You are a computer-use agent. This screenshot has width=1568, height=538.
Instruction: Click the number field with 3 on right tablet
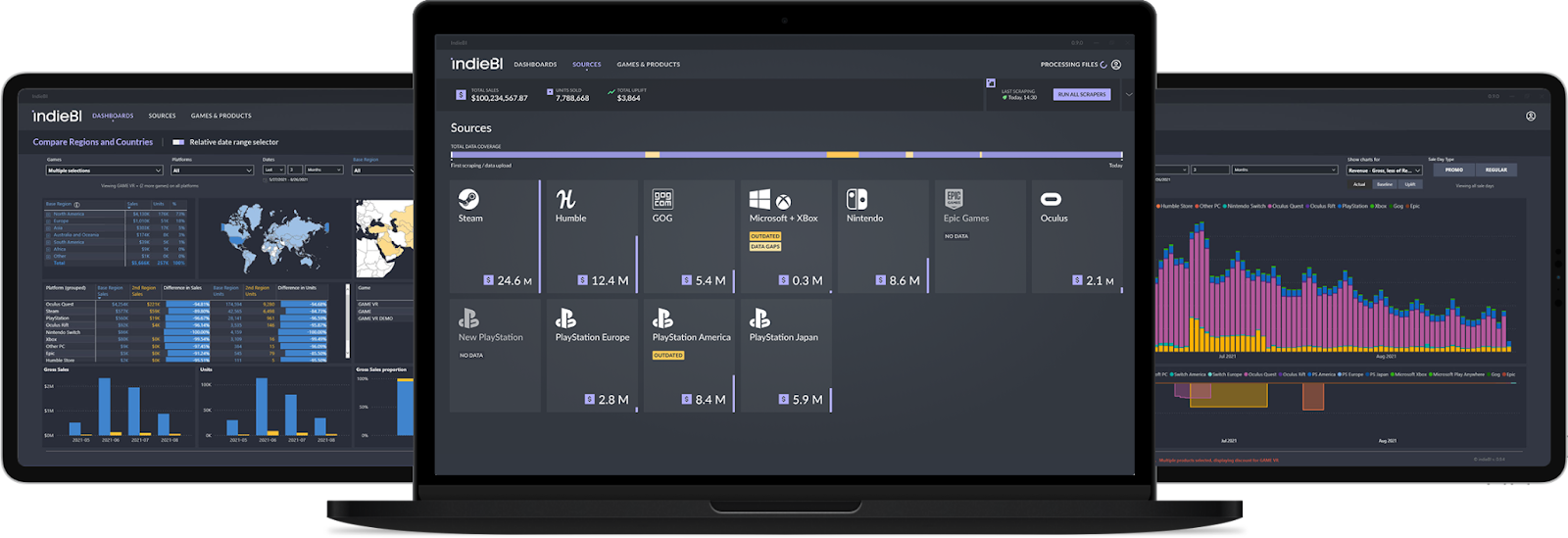[1210, 170]
